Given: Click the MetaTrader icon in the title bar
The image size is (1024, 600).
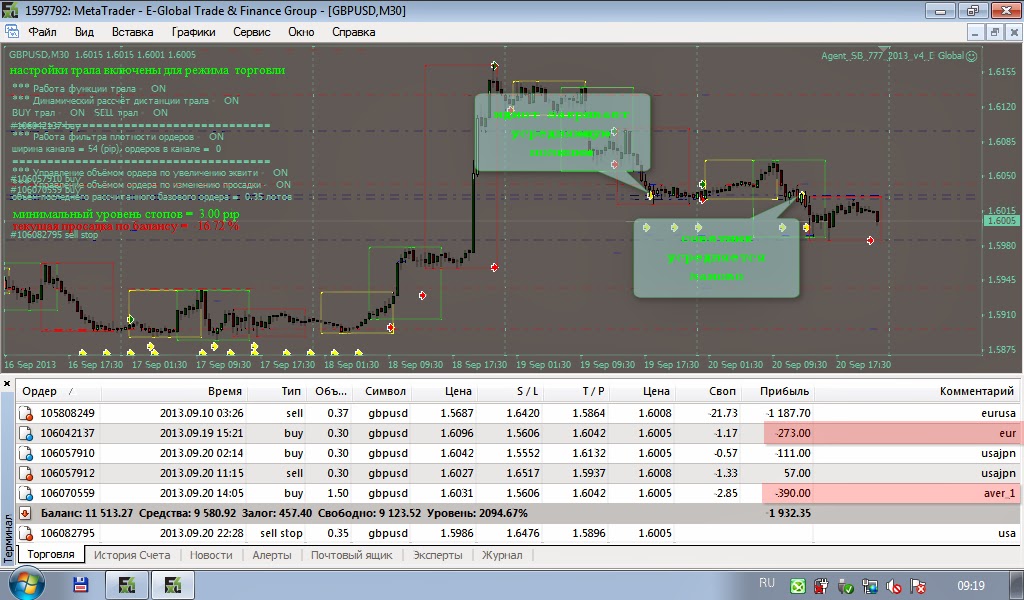Looking at the screenshot, I should 10,10.
